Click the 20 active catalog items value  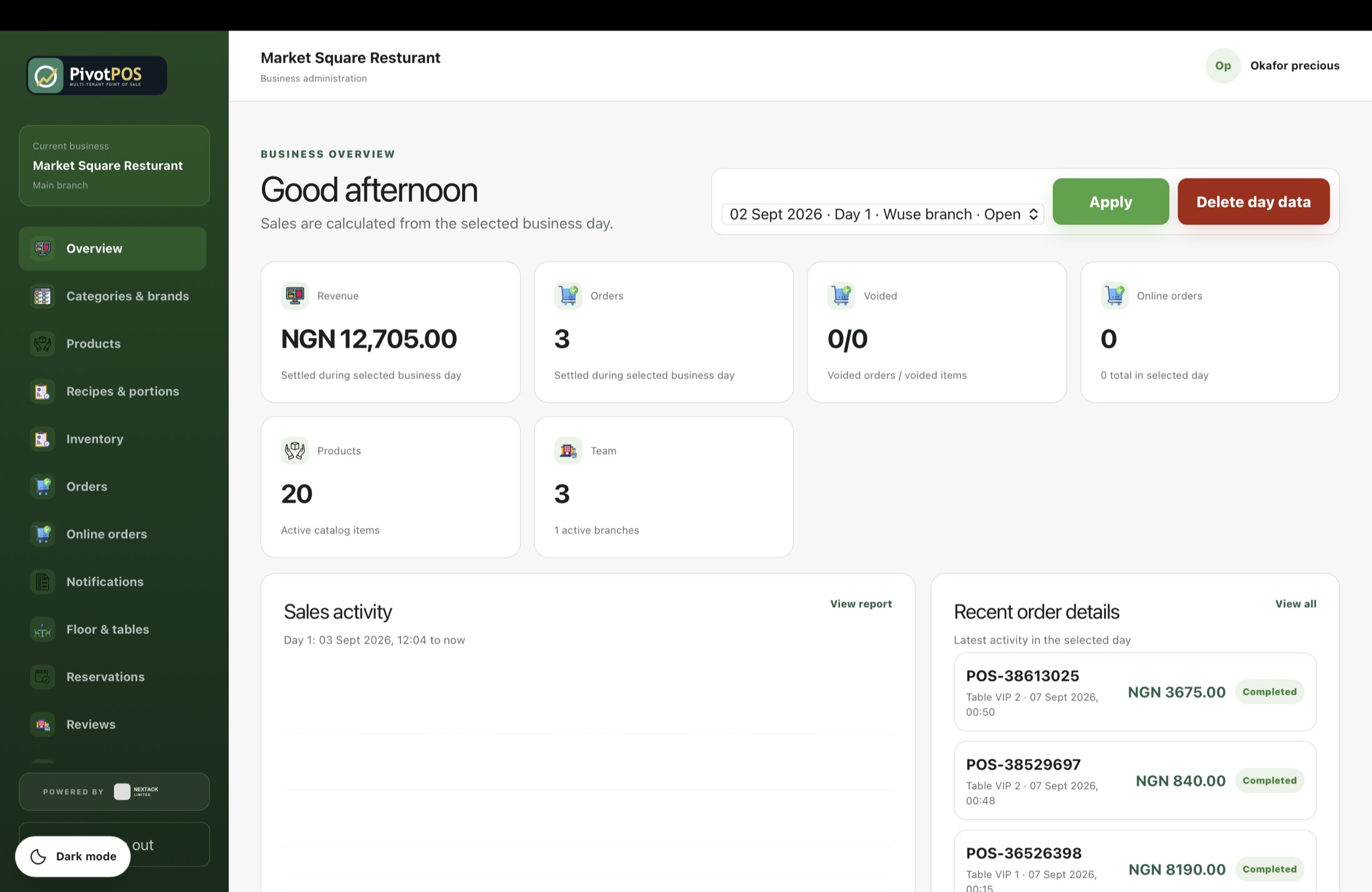tap(297, 493)
